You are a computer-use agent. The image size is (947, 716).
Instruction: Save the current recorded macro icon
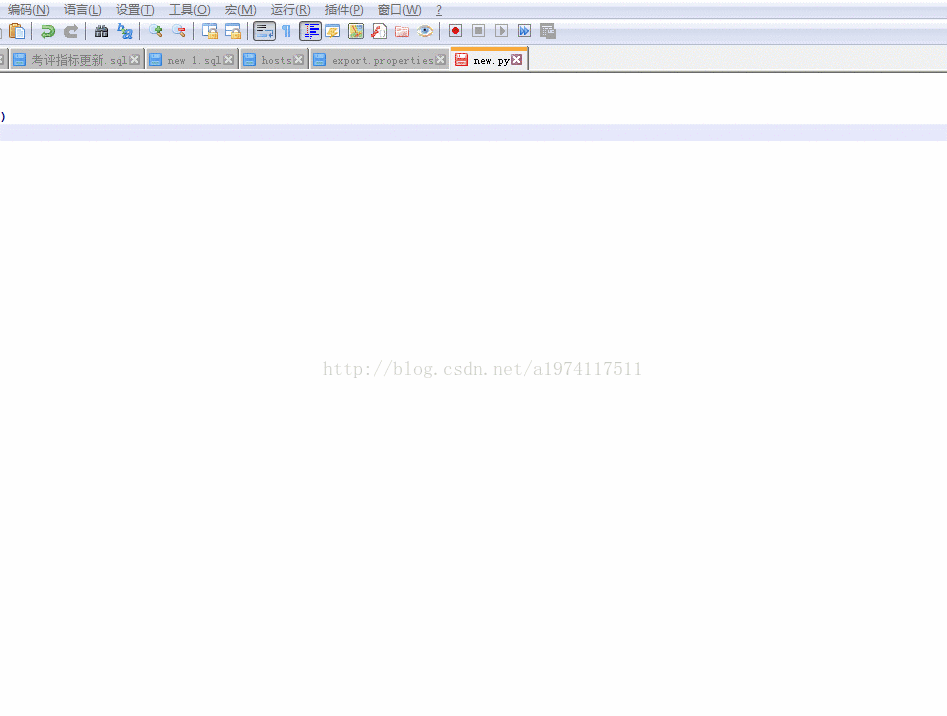pos(547,31)
